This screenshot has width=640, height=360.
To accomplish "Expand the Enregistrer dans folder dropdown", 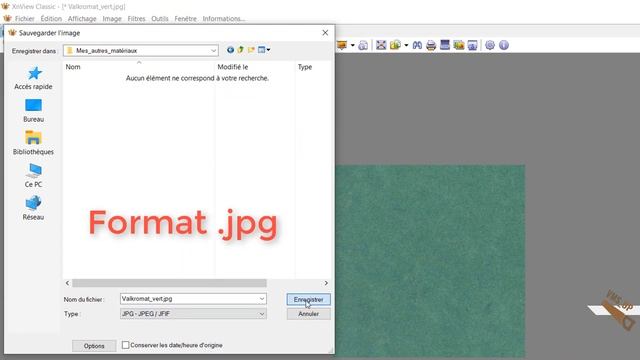I will pos(213,51).
